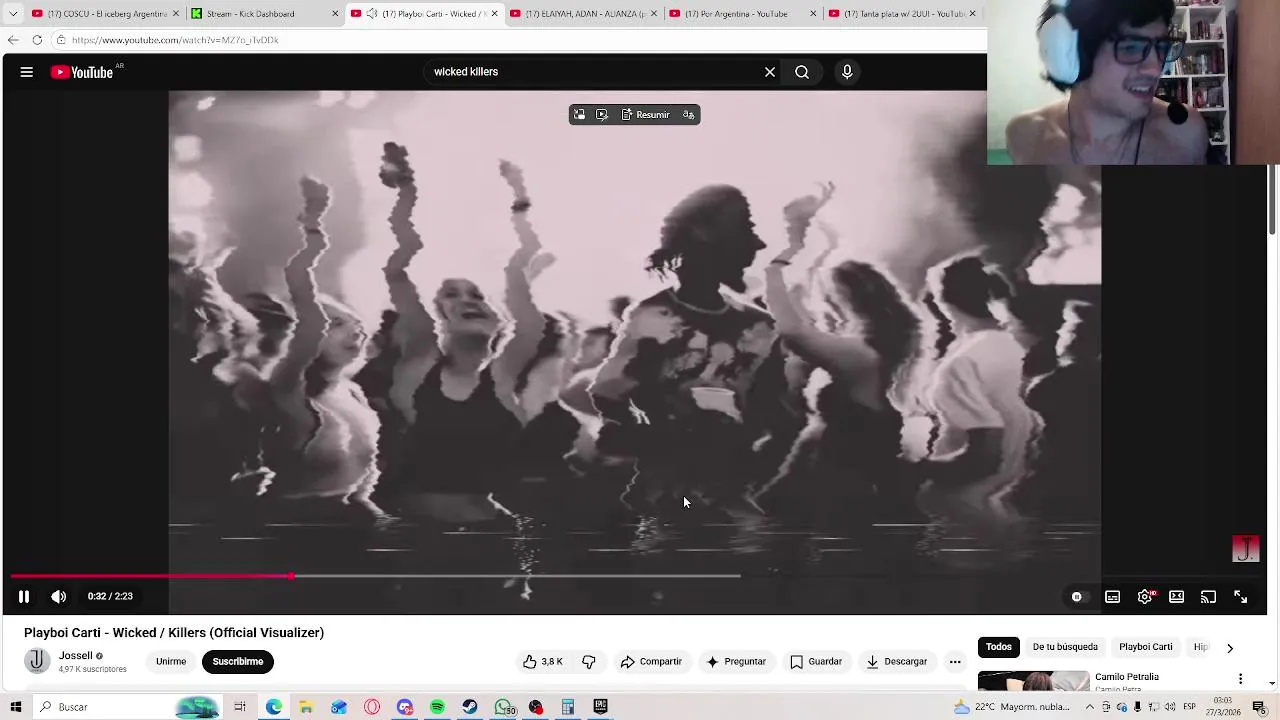The image size is (1280, 720).
Task: Click the browser URL address bar
Action: click(x=520, y=40)
